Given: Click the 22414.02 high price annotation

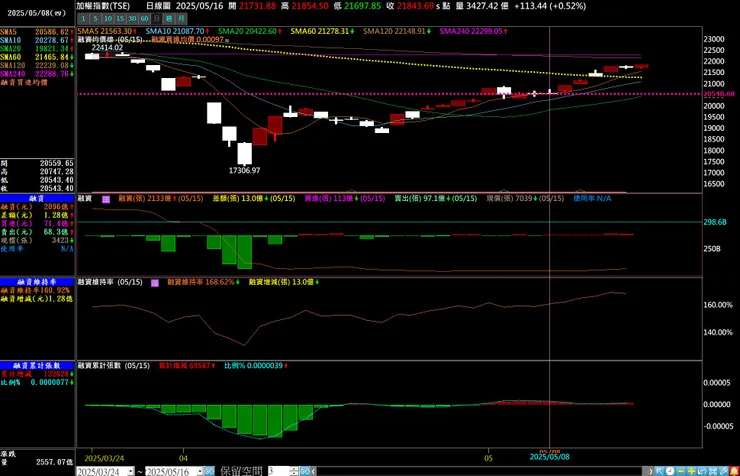Looking at the screenshot, I should [x=107, y=48].
